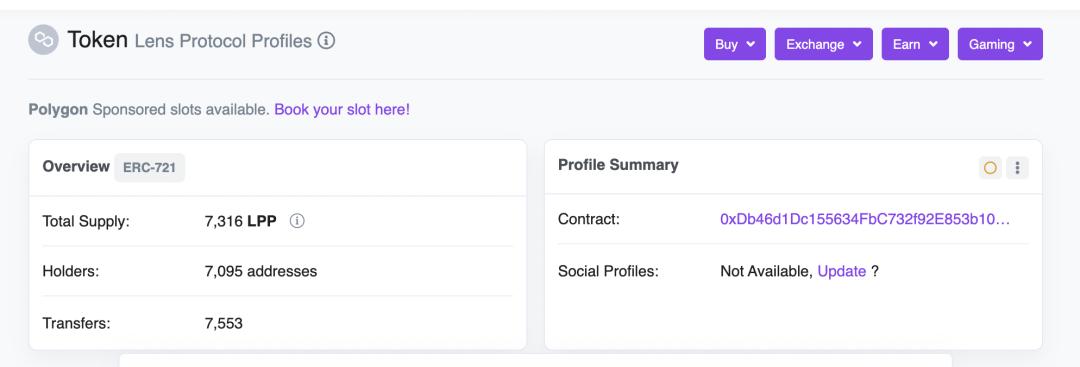The width and height of the screenshot is (1080, 367).
Task: Click the Transfers count 7,553
Action: click(224, 323)
